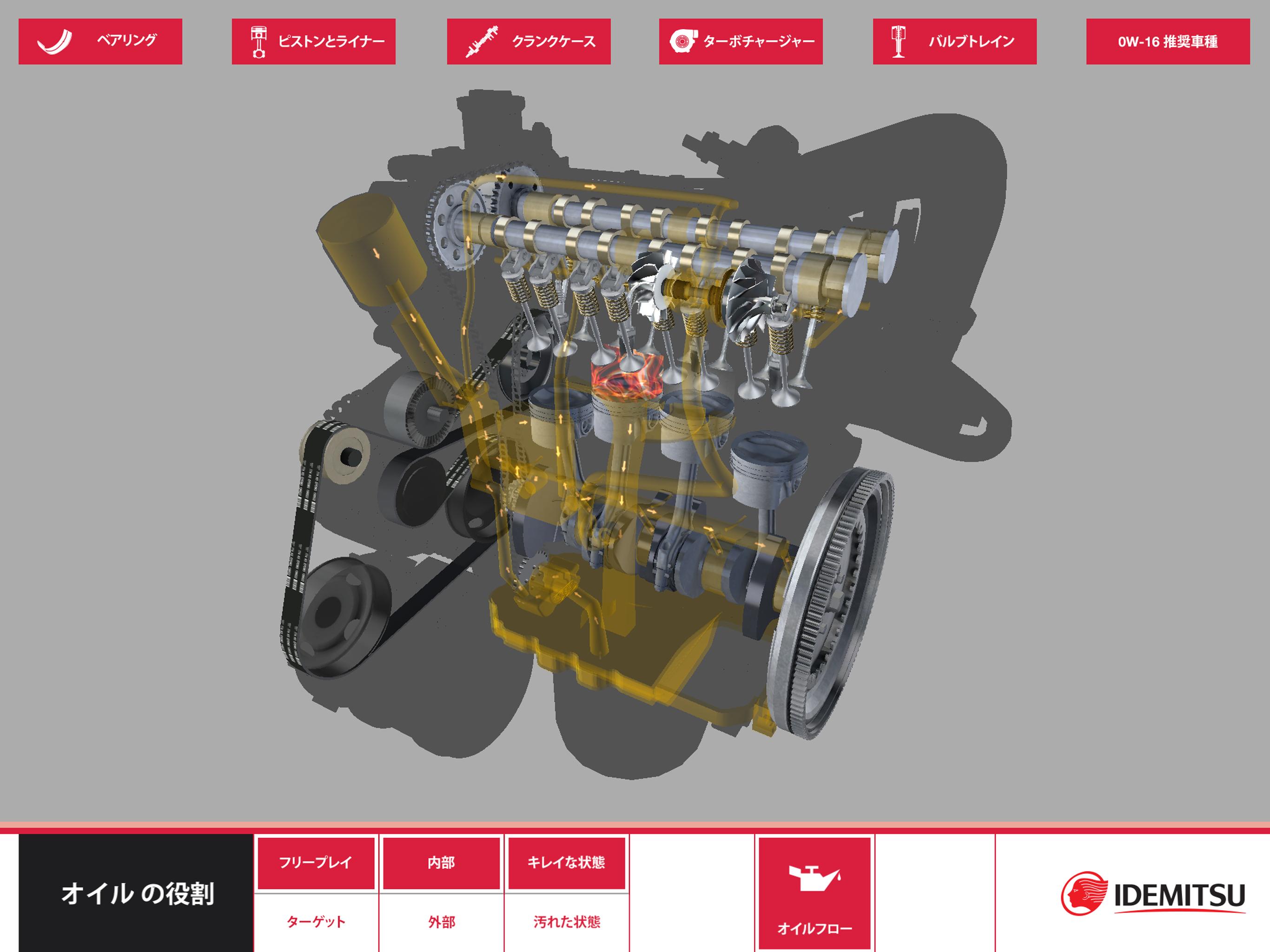Click the piston icon in top bar
The height and width of the screenshot is (952, 1270).
259,41
